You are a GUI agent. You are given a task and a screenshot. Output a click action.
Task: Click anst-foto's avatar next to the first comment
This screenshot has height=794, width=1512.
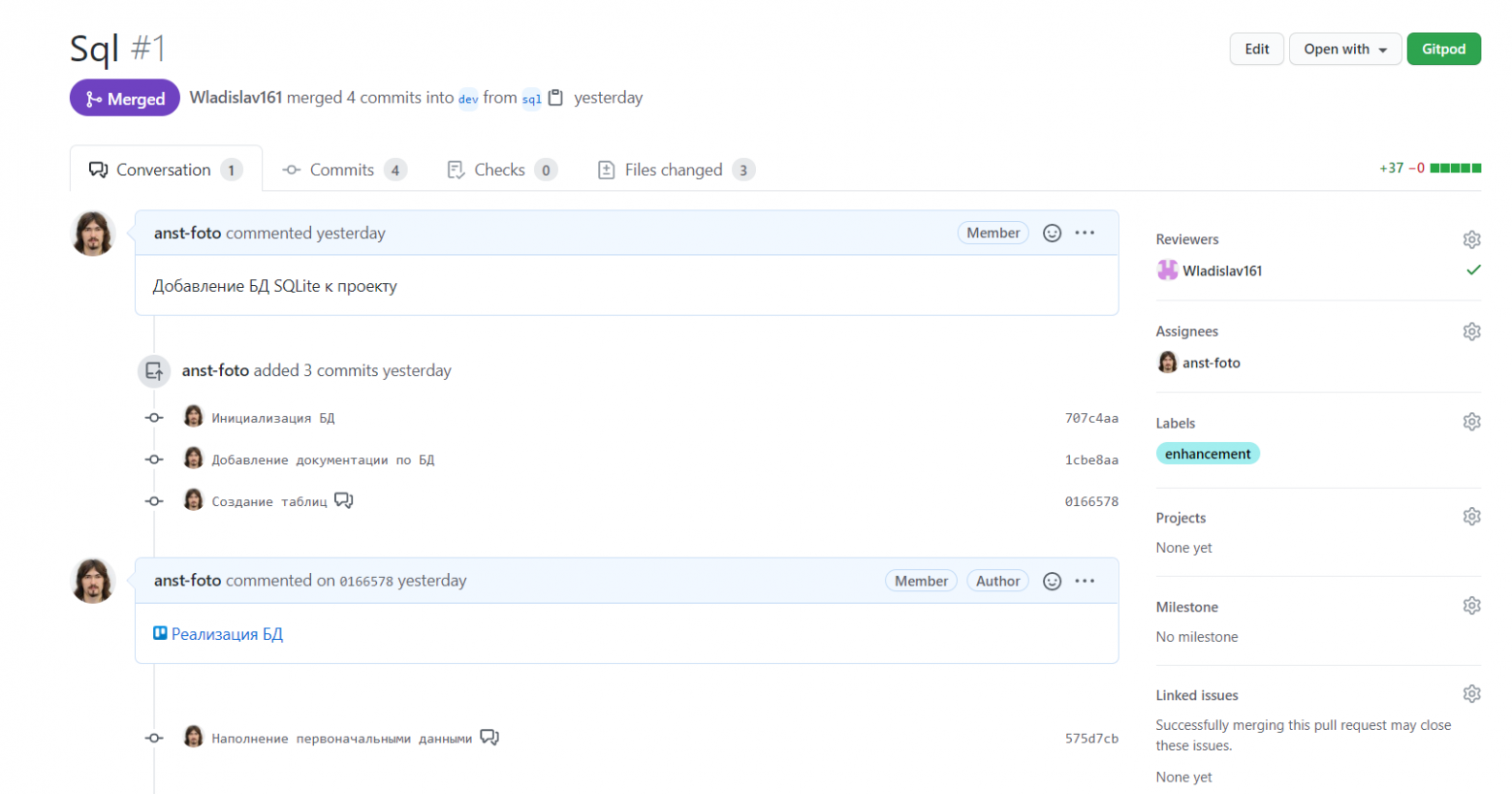(x=92, y=233)
